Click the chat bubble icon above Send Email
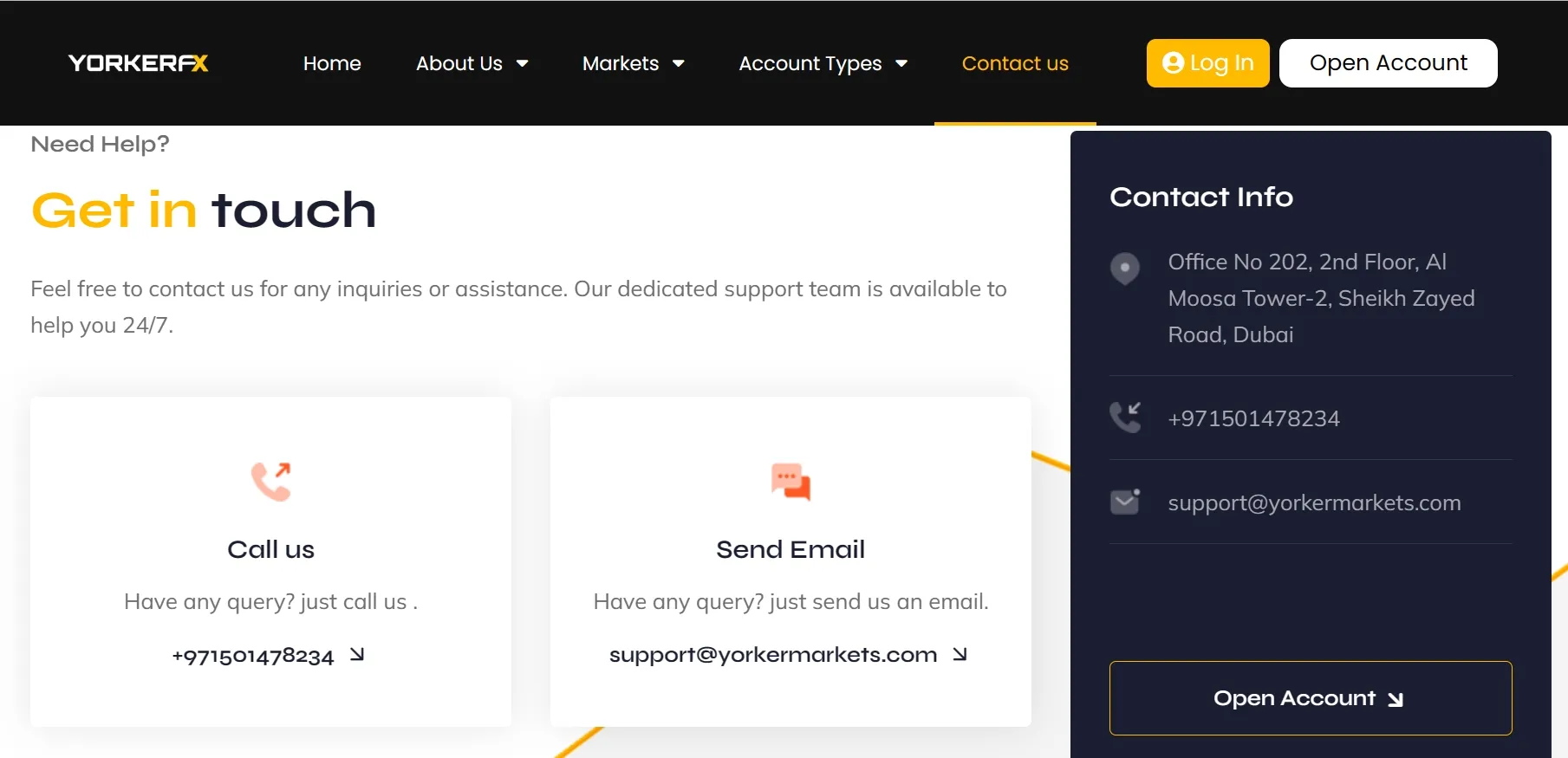Image resolution: width=1568 pixels, height=758 pixels. 791,482
